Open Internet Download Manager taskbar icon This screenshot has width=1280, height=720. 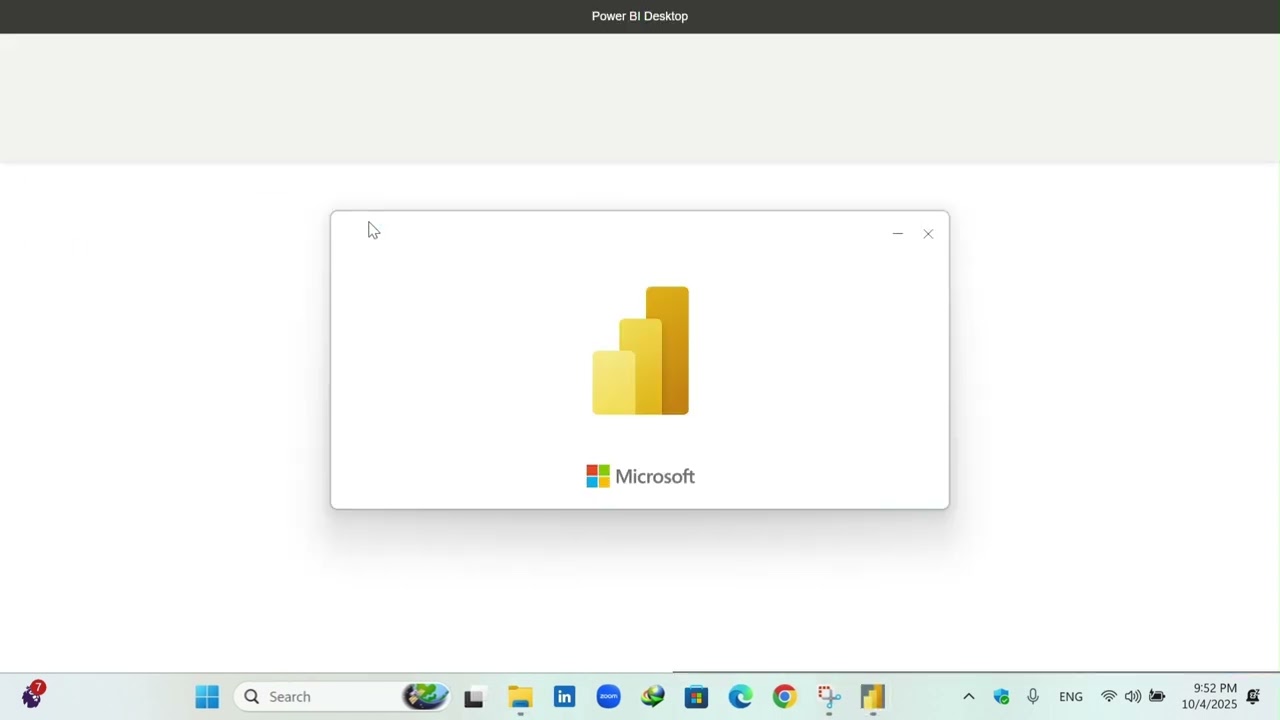point(652,697)
